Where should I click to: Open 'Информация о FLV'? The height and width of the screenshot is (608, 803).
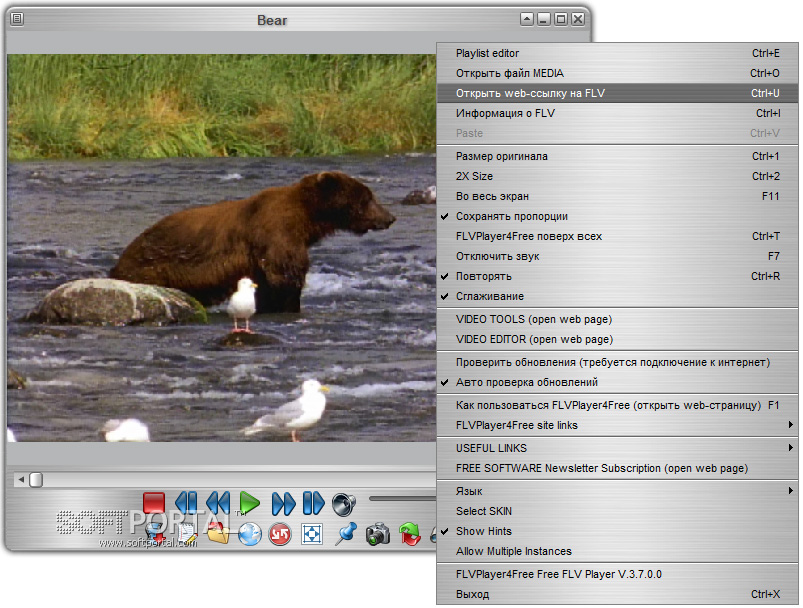click(x=617, y=113)
